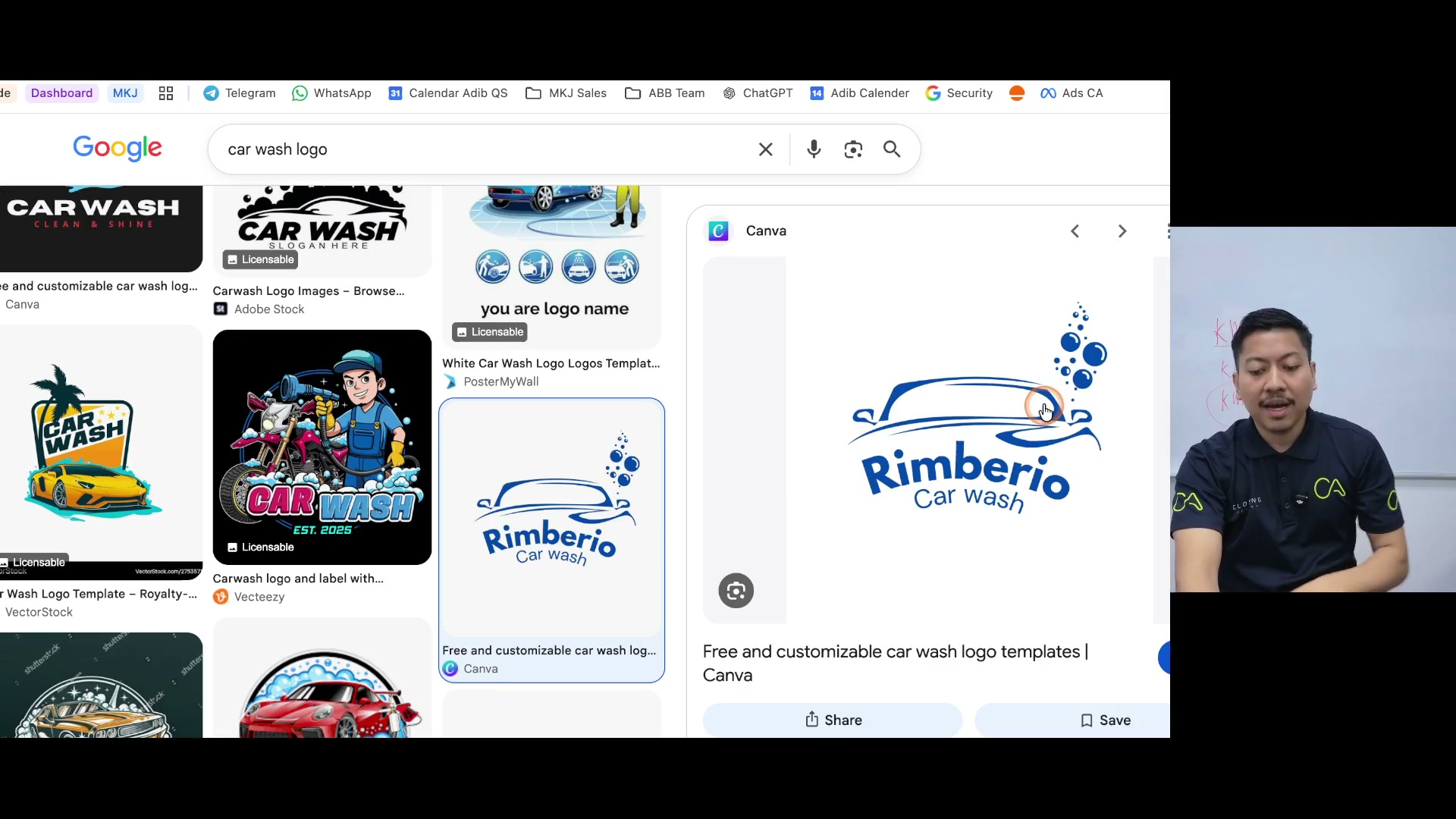The width and height of the screenshot is (1456, 819).
Task: Click the Vecteezy source label
Action: 259,597
